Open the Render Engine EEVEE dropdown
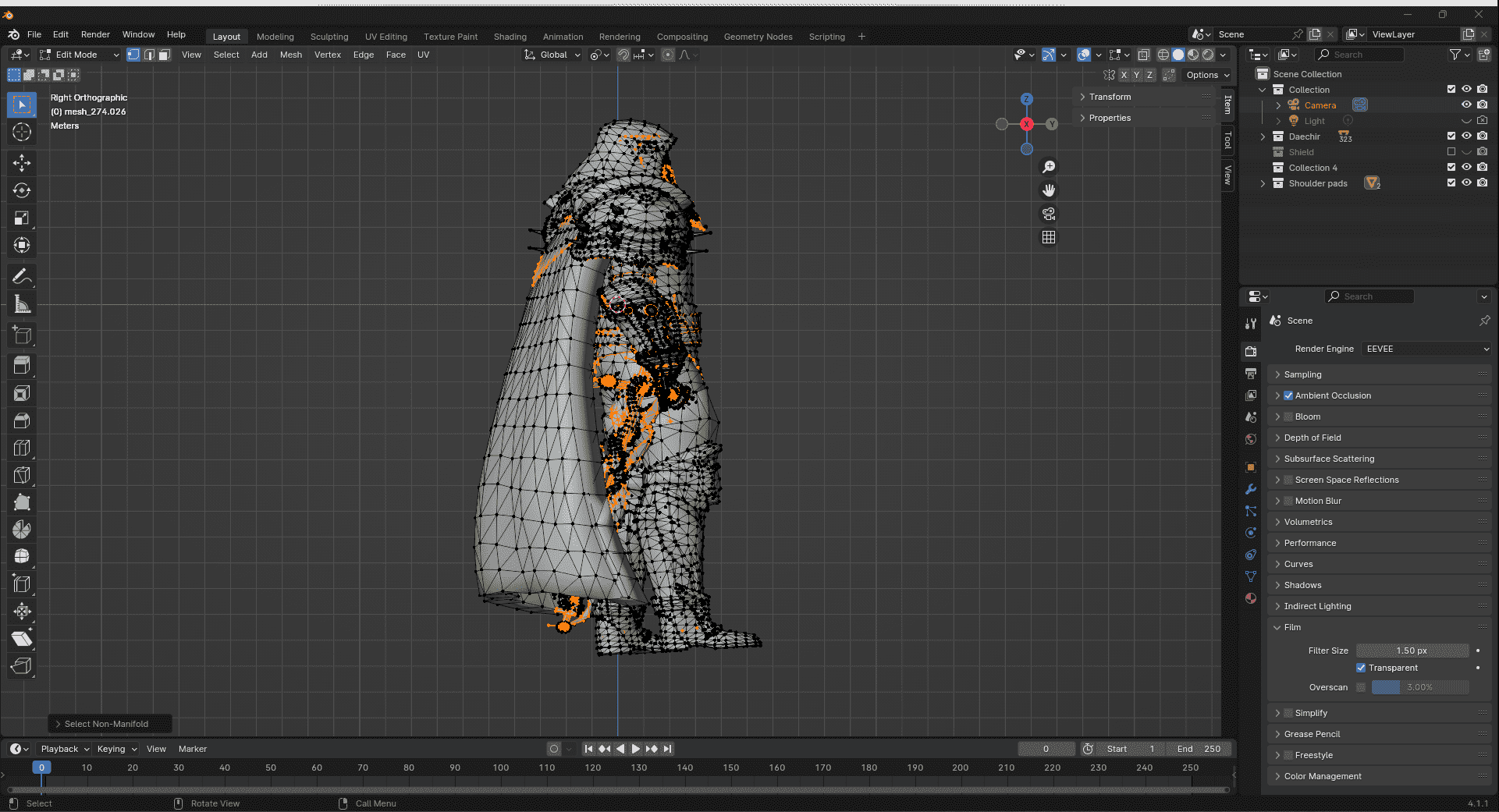Screen dimensions: 1499x812 coord(1426,349)
